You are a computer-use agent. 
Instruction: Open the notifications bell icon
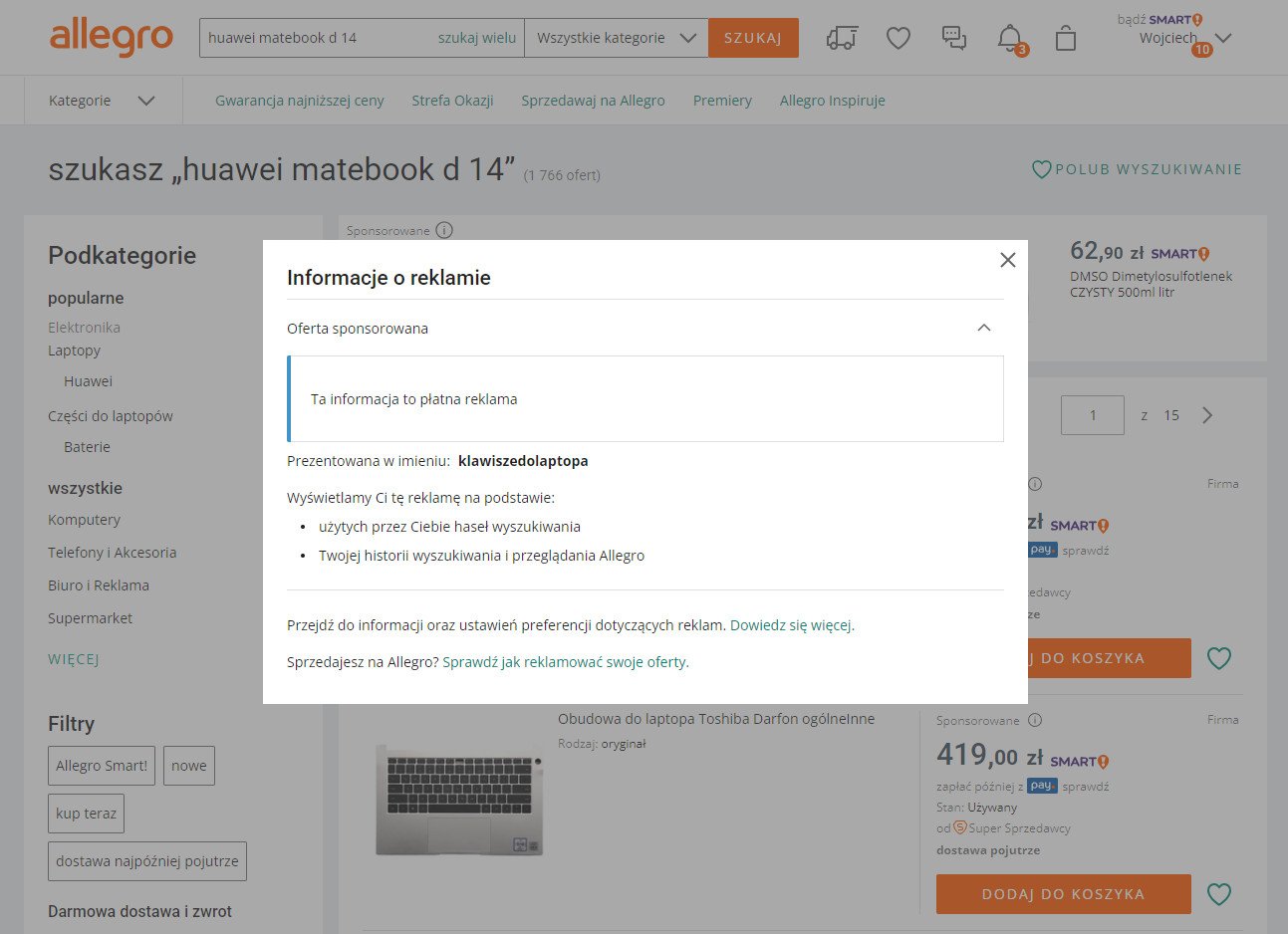[x=1010, y=38]
